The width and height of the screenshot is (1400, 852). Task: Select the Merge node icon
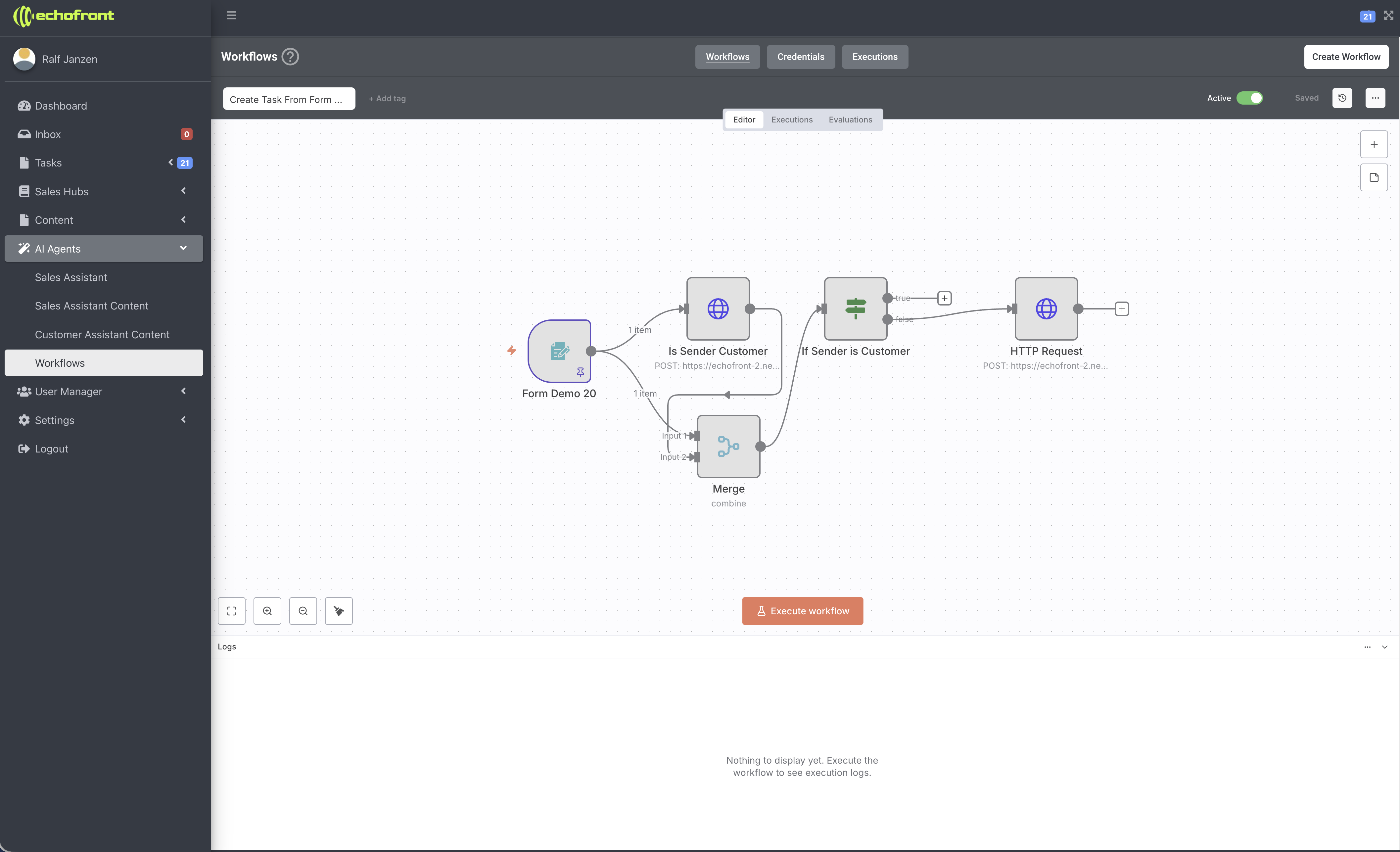[728, 446]
